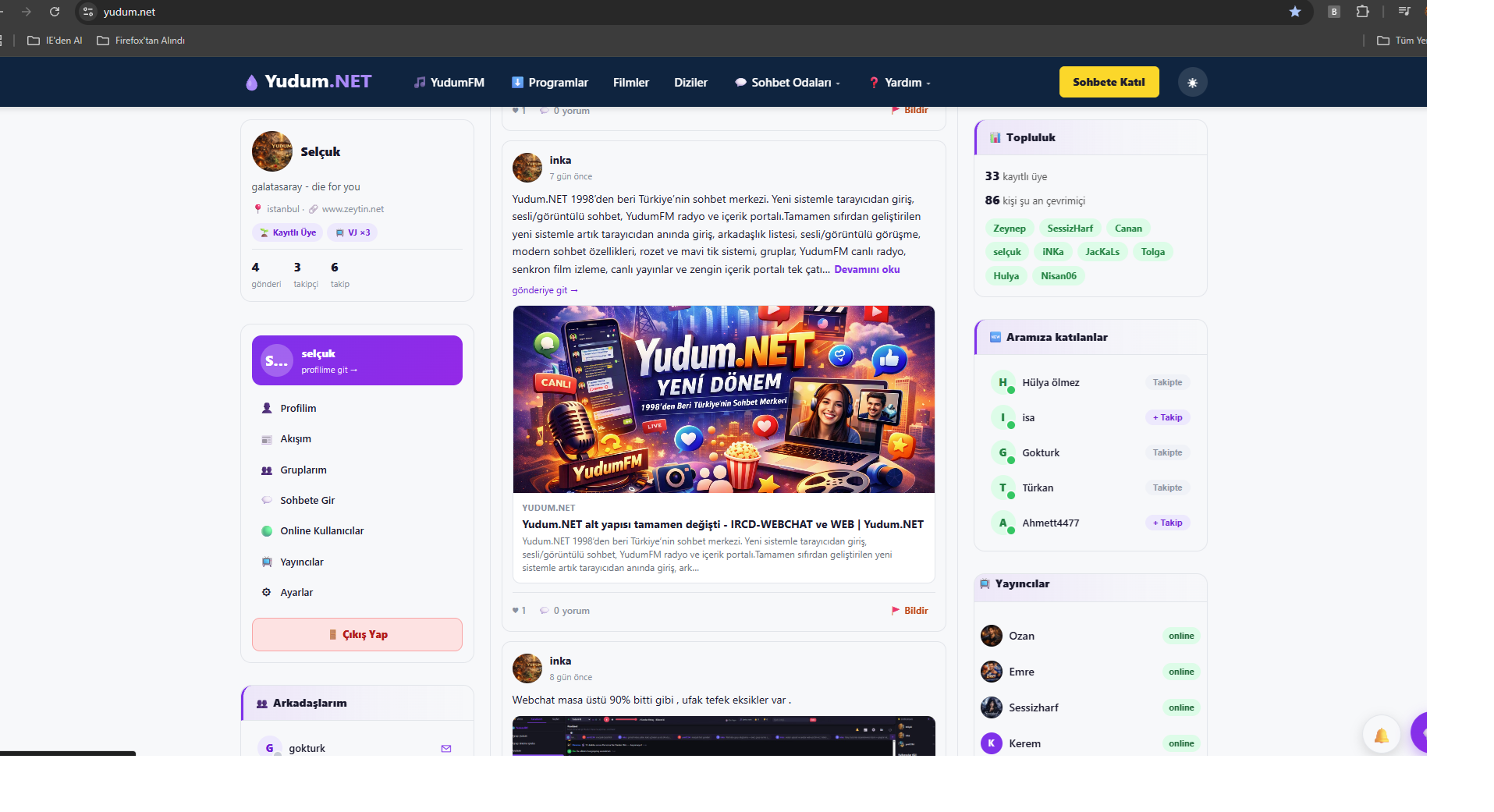Open online user SessizHarf tag
1494x812 pixels.
[x=1070, y=229]
